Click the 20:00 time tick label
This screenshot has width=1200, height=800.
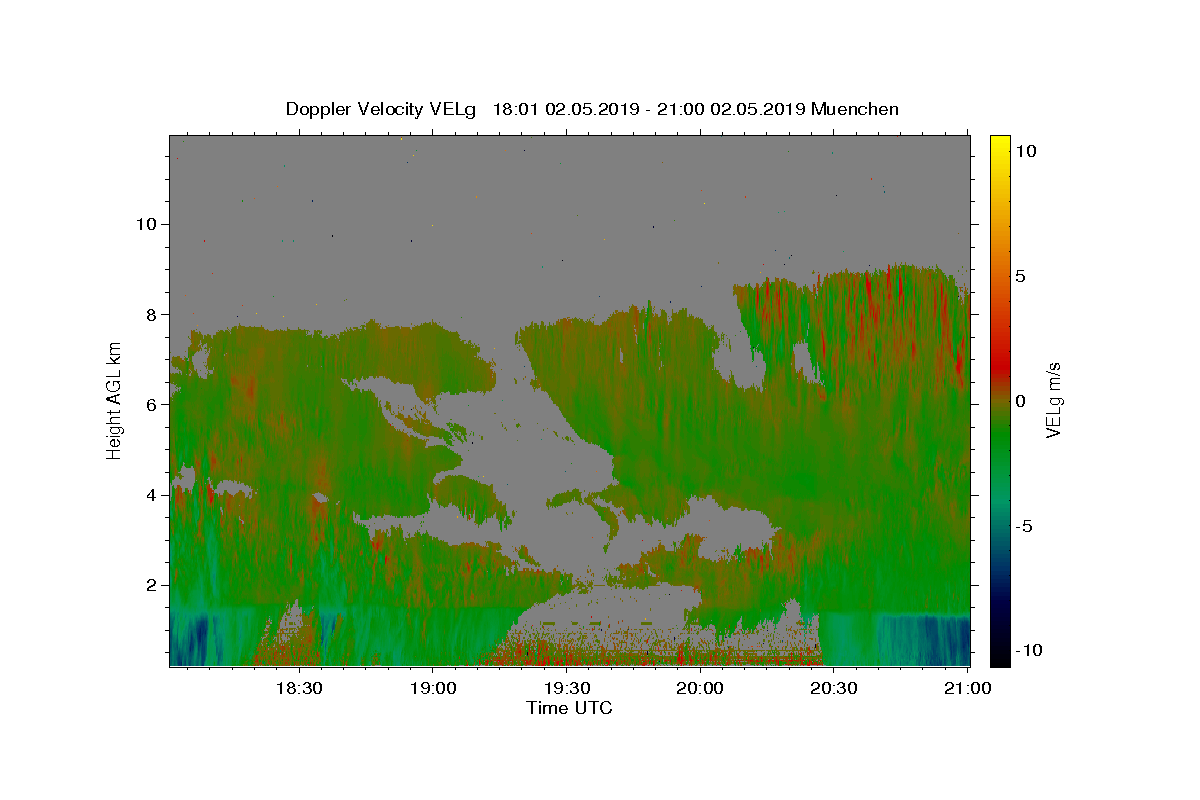pos(700,688)
